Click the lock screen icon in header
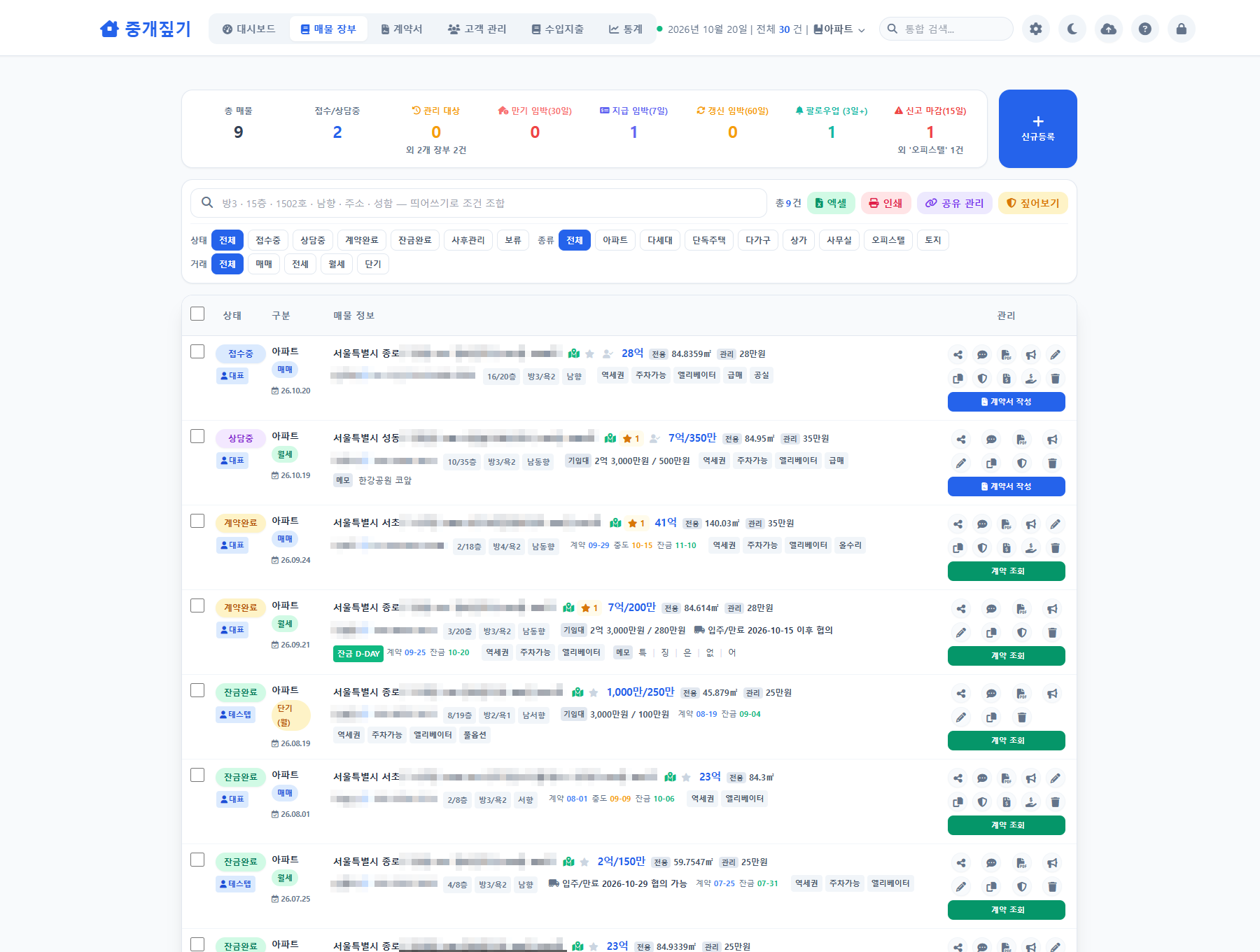The height and width of the screenshot is (952, 1260). [1182, 29]
